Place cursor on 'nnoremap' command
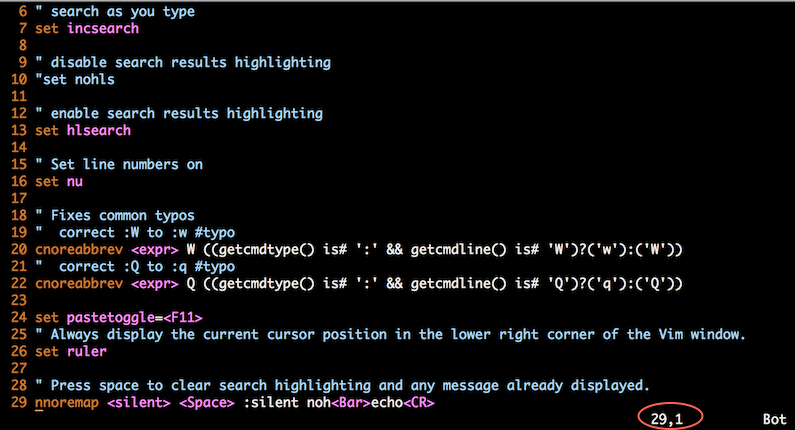The width and height of the screenshot is (795, 430). point(67,403)
